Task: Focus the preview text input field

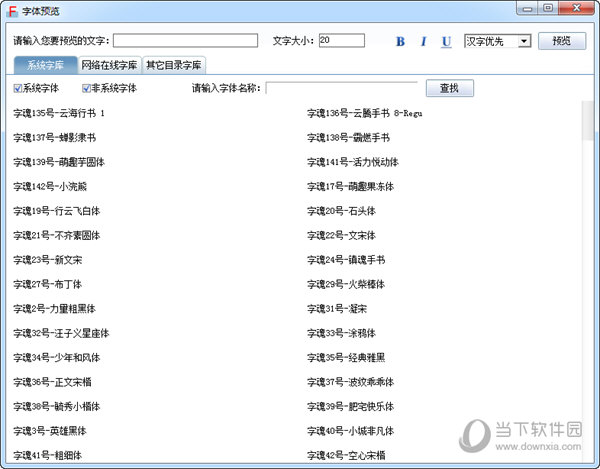Action: (186, 41)
